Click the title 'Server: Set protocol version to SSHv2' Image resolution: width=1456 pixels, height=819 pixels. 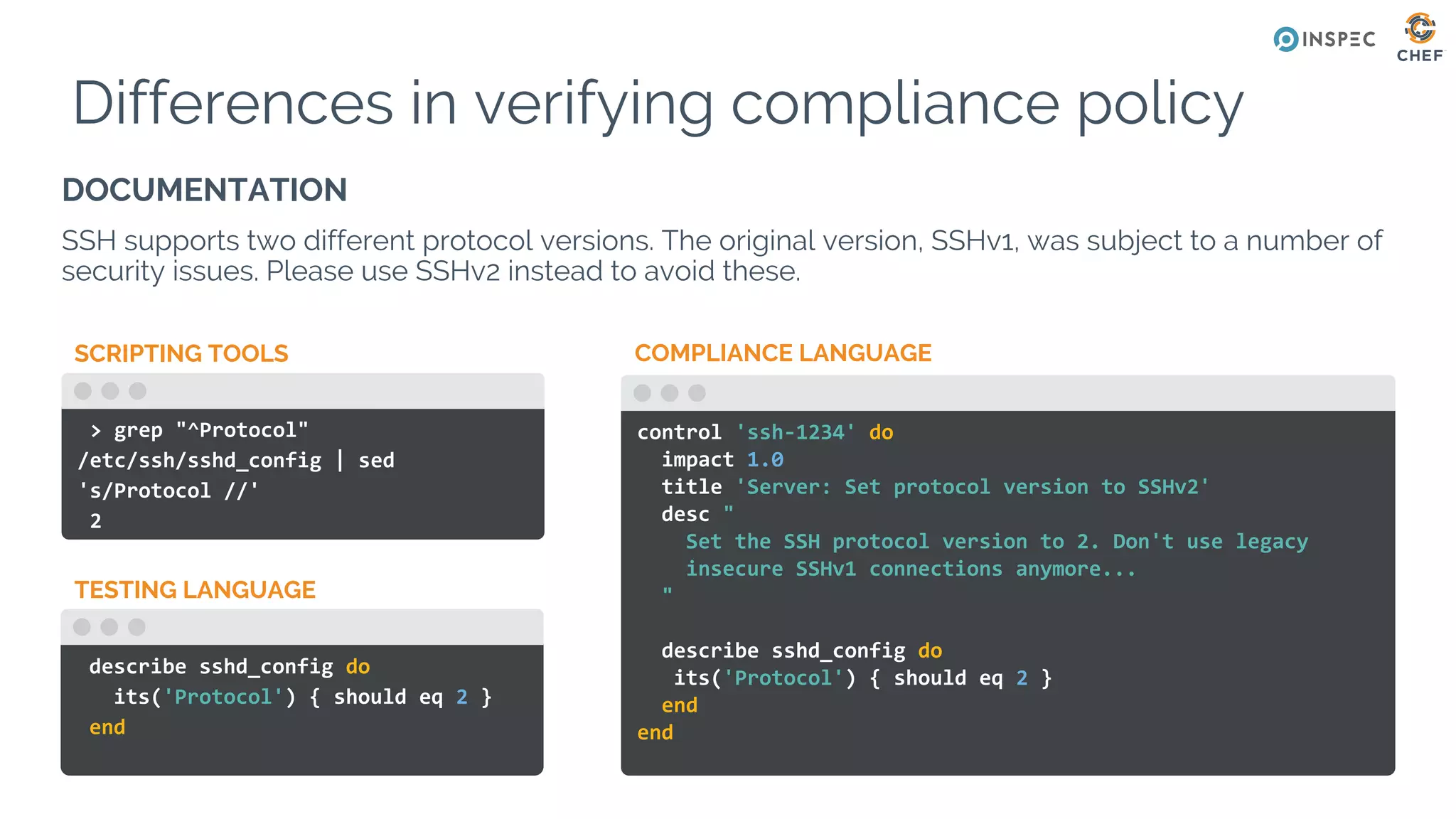pyautogui.click(x=935, y=487)
